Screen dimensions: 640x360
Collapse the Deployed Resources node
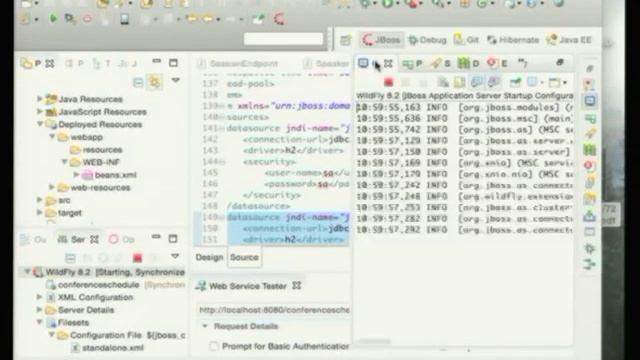click(40, 124)
